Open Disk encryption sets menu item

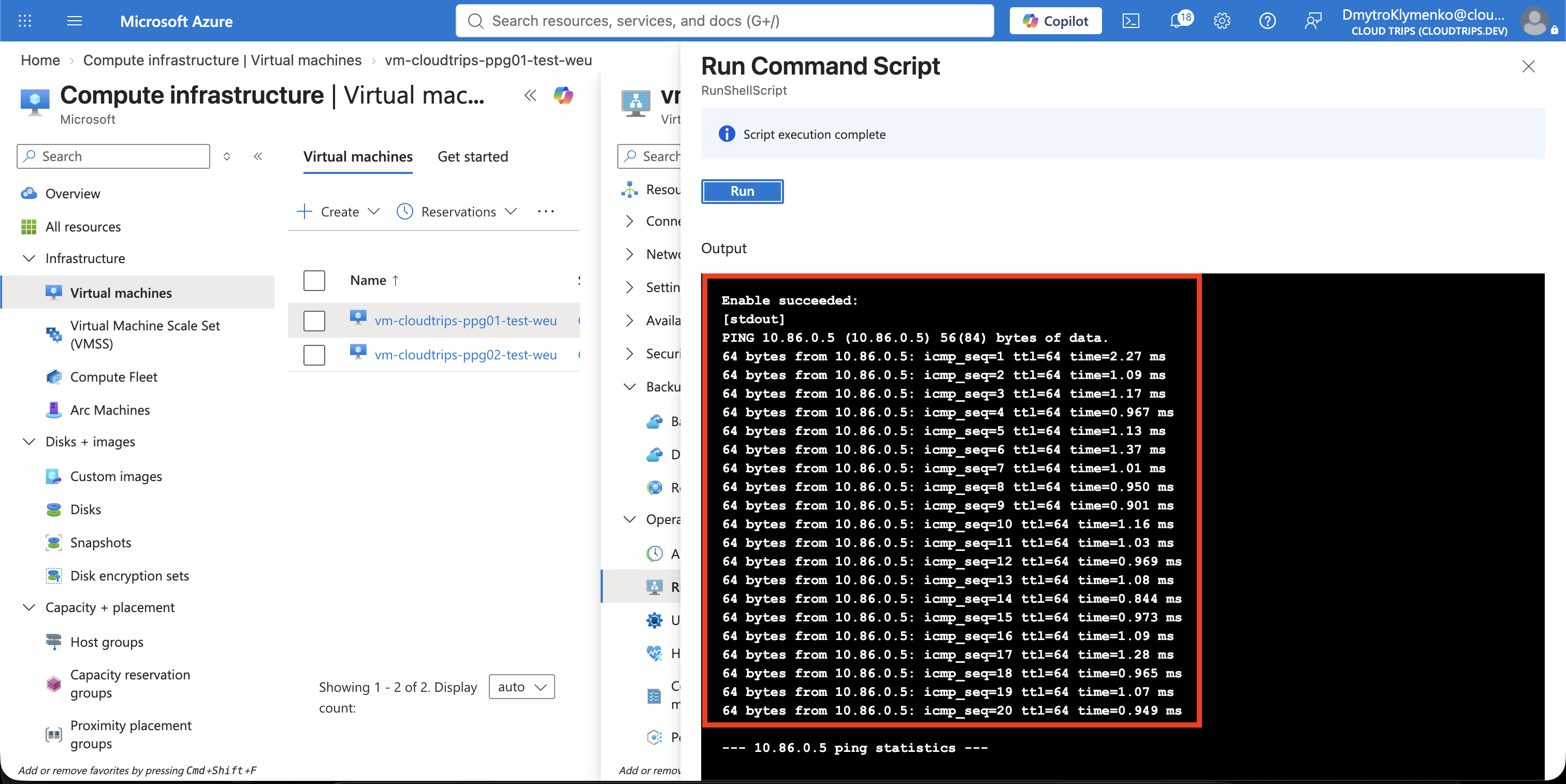point(129,576)
